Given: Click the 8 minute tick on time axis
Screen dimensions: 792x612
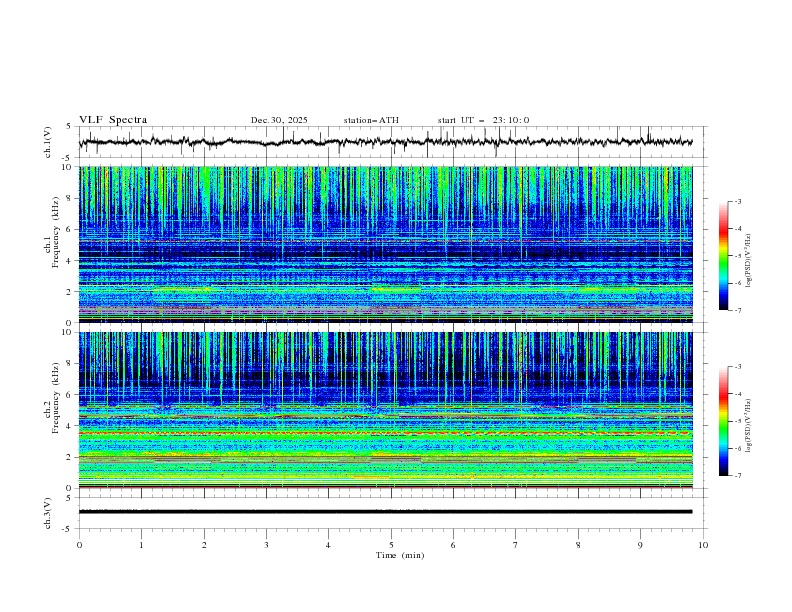Looking at the screenshot, I should [x=578, y=545].
